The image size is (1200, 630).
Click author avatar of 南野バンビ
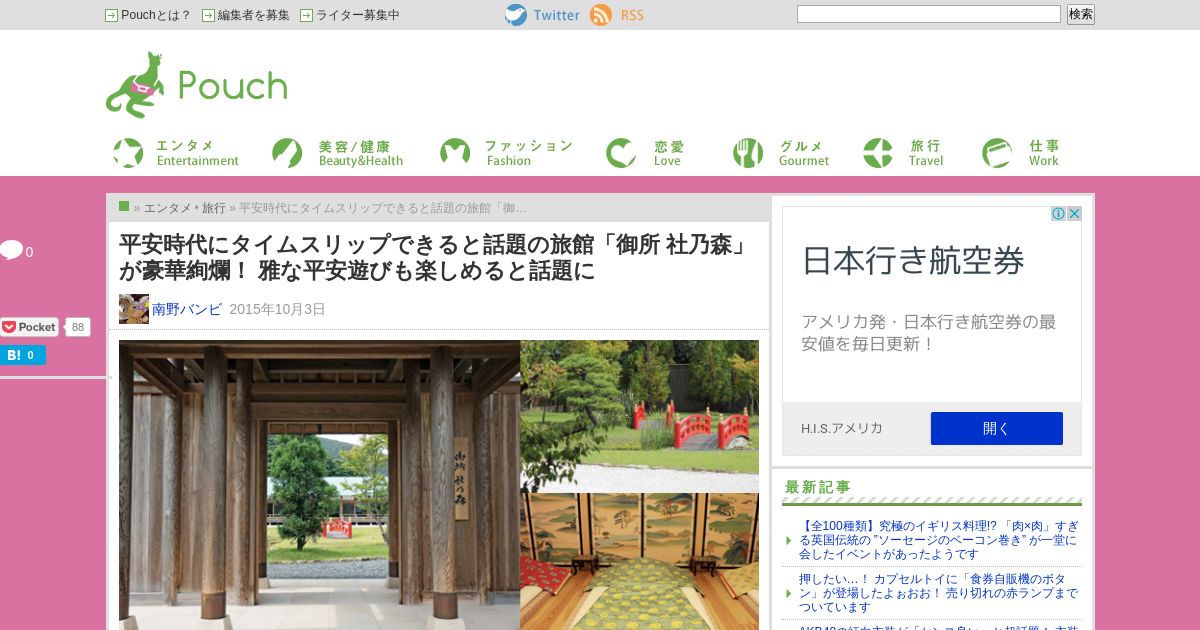(x=134, y=309)
